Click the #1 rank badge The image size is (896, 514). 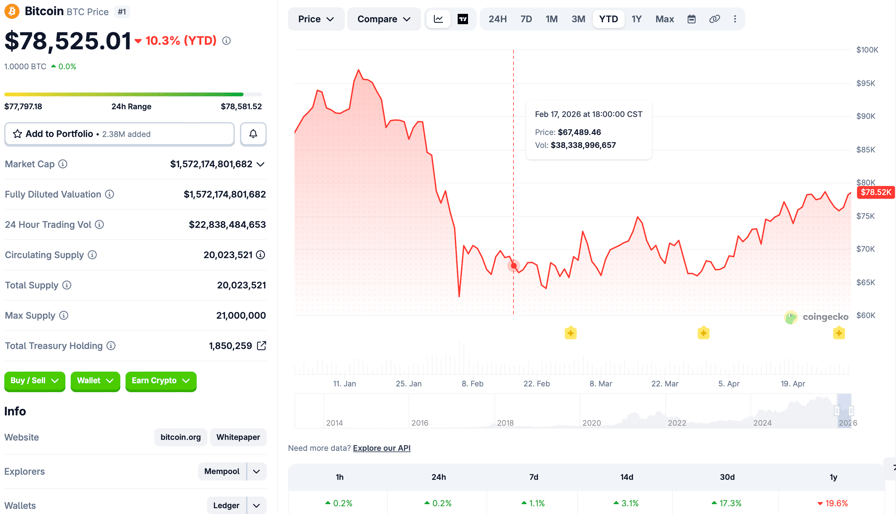pos(122,11)
